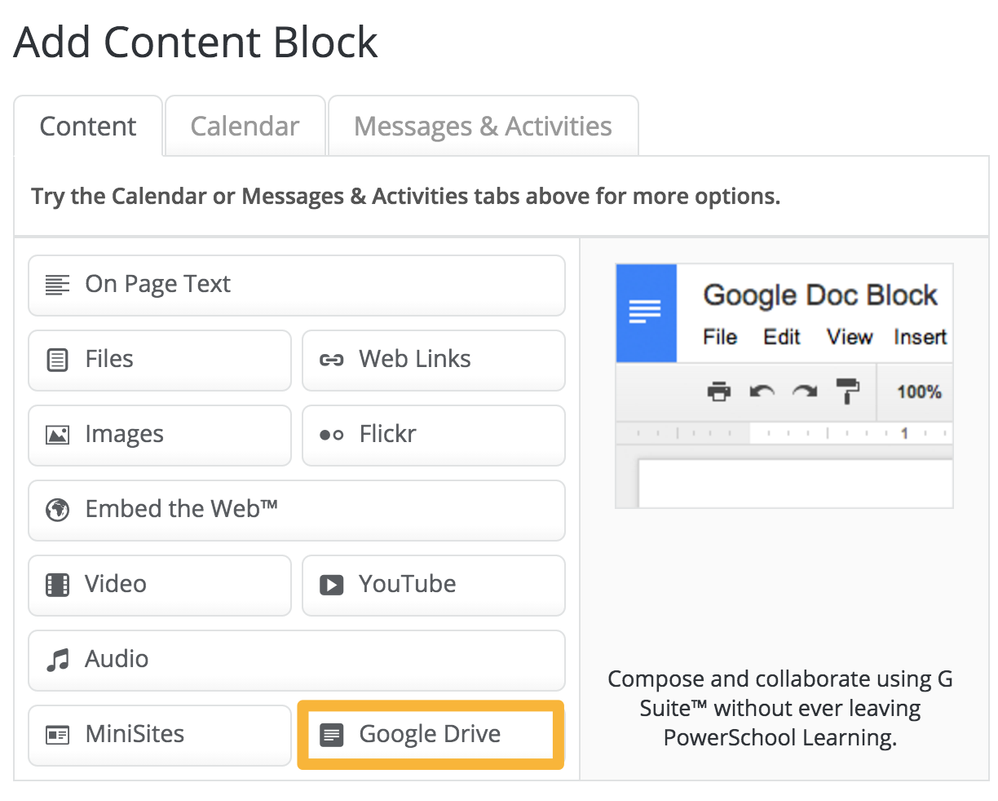Viewport: 998px width, 801px height.
Task: Select Embed the Web block
Action: point(297,511)
